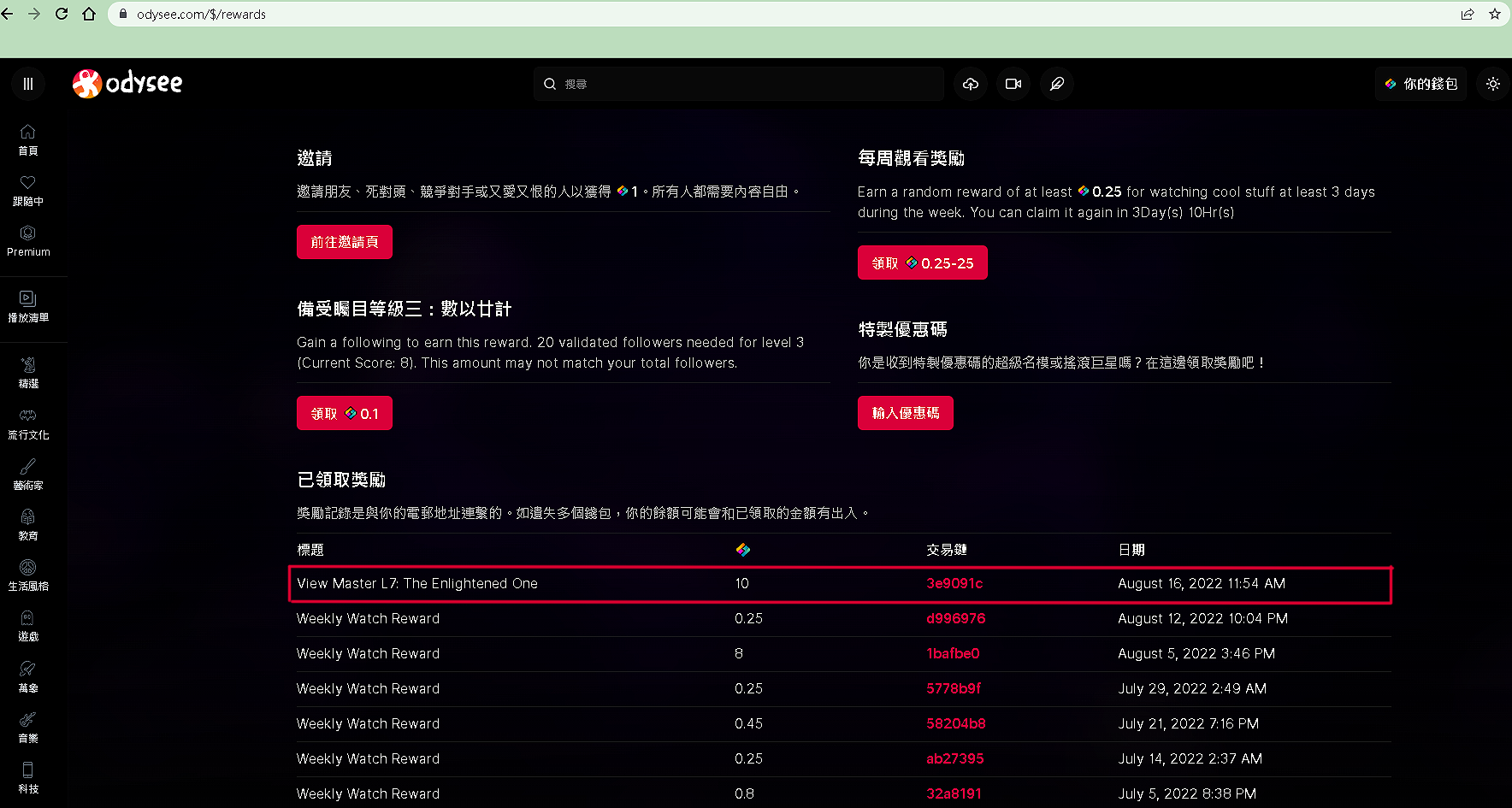Click the LBC credits icon column header

click(743, 550)
